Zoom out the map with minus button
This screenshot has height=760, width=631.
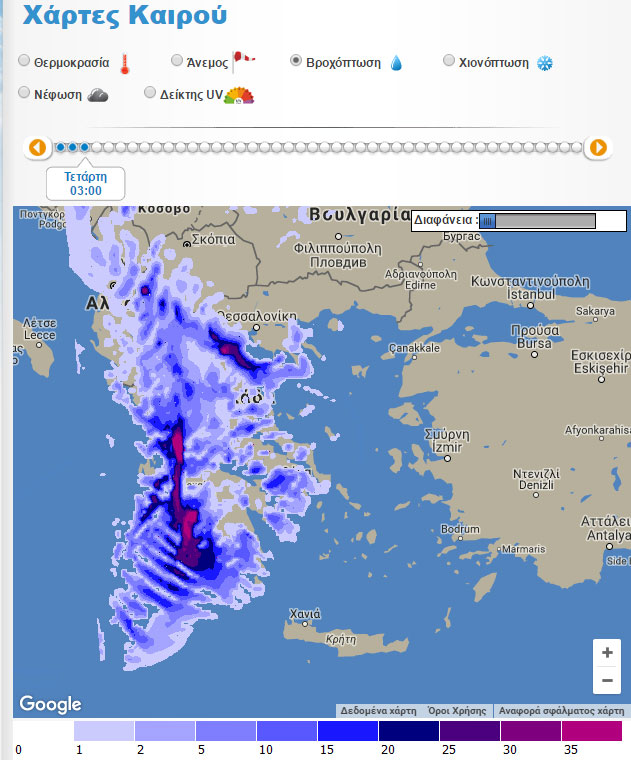(x=606, y=681)
